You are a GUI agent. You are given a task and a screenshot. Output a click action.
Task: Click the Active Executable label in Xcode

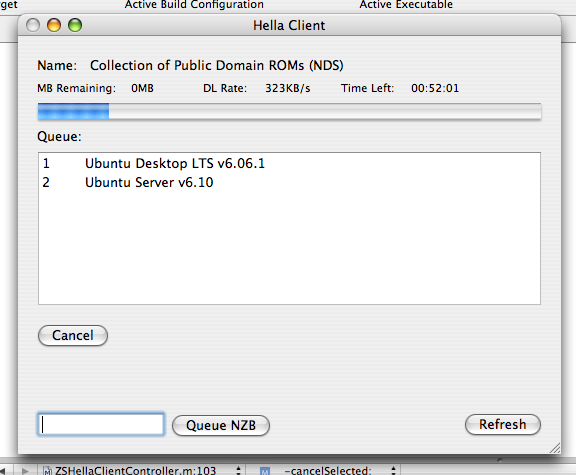[406, 4]
